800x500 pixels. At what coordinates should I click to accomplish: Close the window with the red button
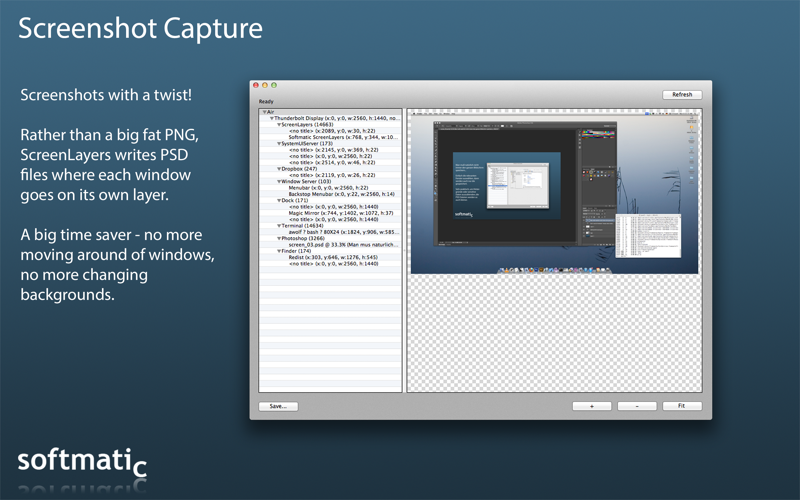pyautogui.click(x=256, y=85)
